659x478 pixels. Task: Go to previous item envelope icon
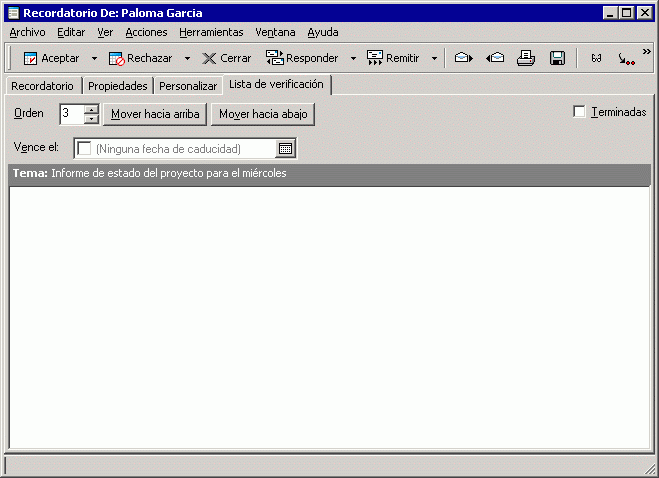(495, 58)
